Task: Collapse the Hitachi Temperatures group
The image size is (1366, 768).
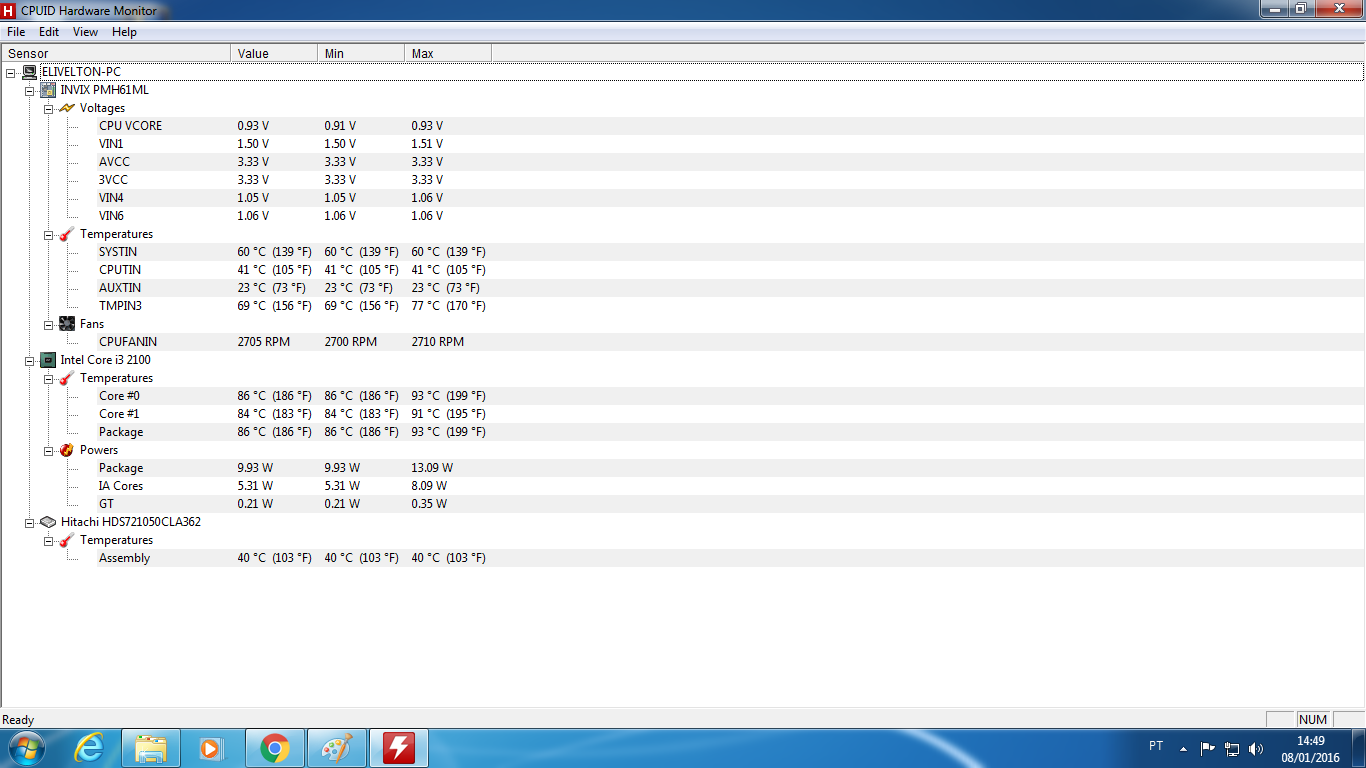Action: pyautogui.click(x=48, y=540)
